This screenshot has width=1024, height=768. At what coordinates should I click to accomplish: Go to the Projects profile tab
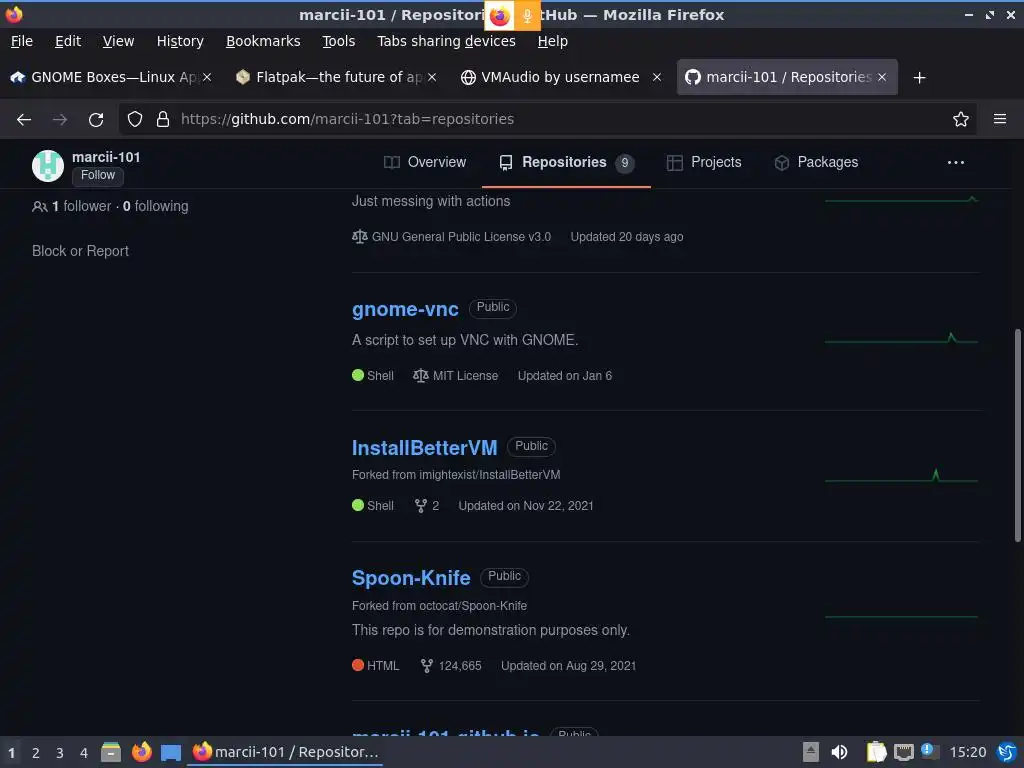point(704,163)
